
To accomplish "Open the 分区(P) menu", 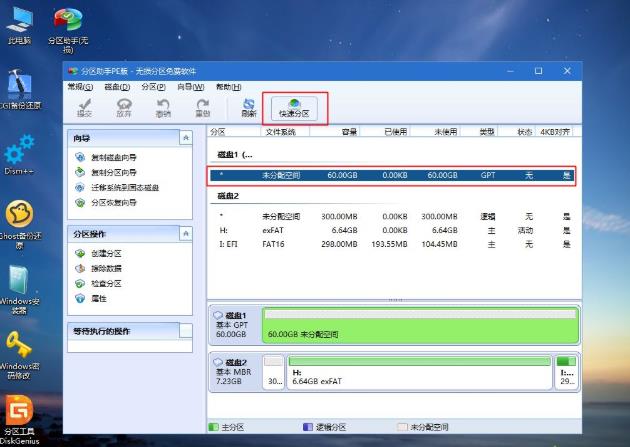I will coord(153,87).
